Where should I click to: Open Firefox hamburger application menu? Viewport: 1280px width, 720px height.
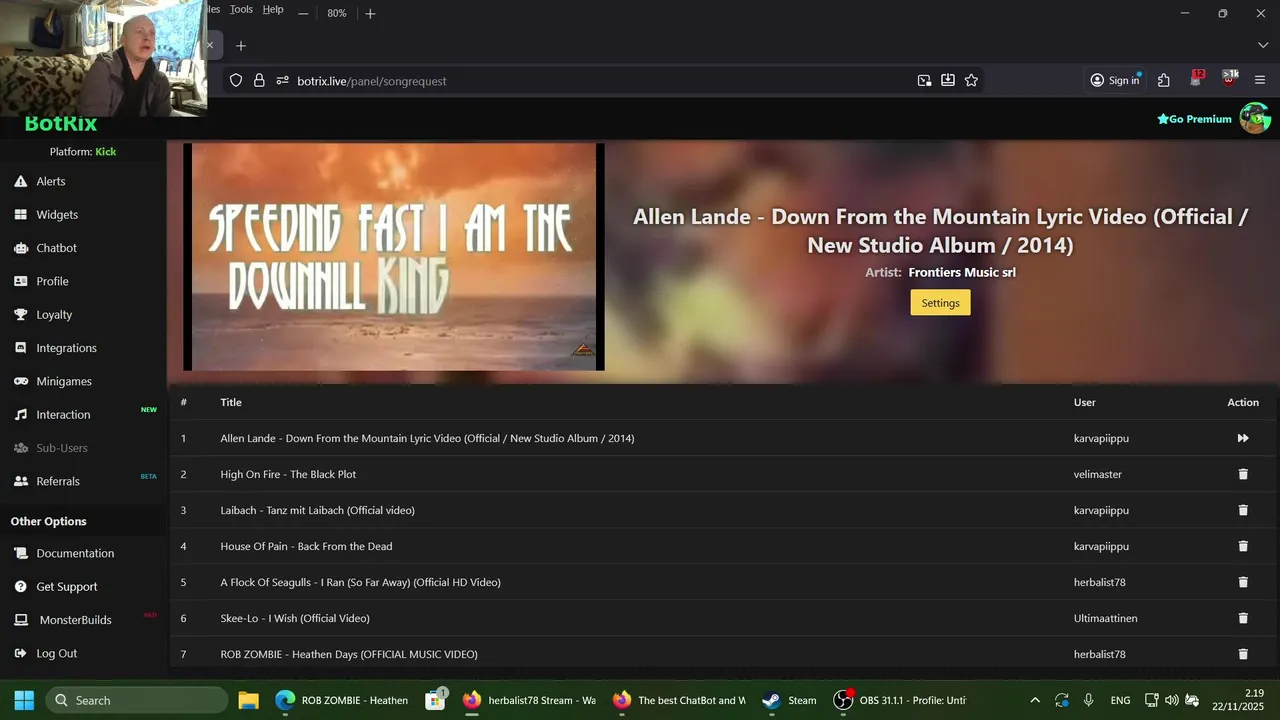click(x=1259, y=80)
